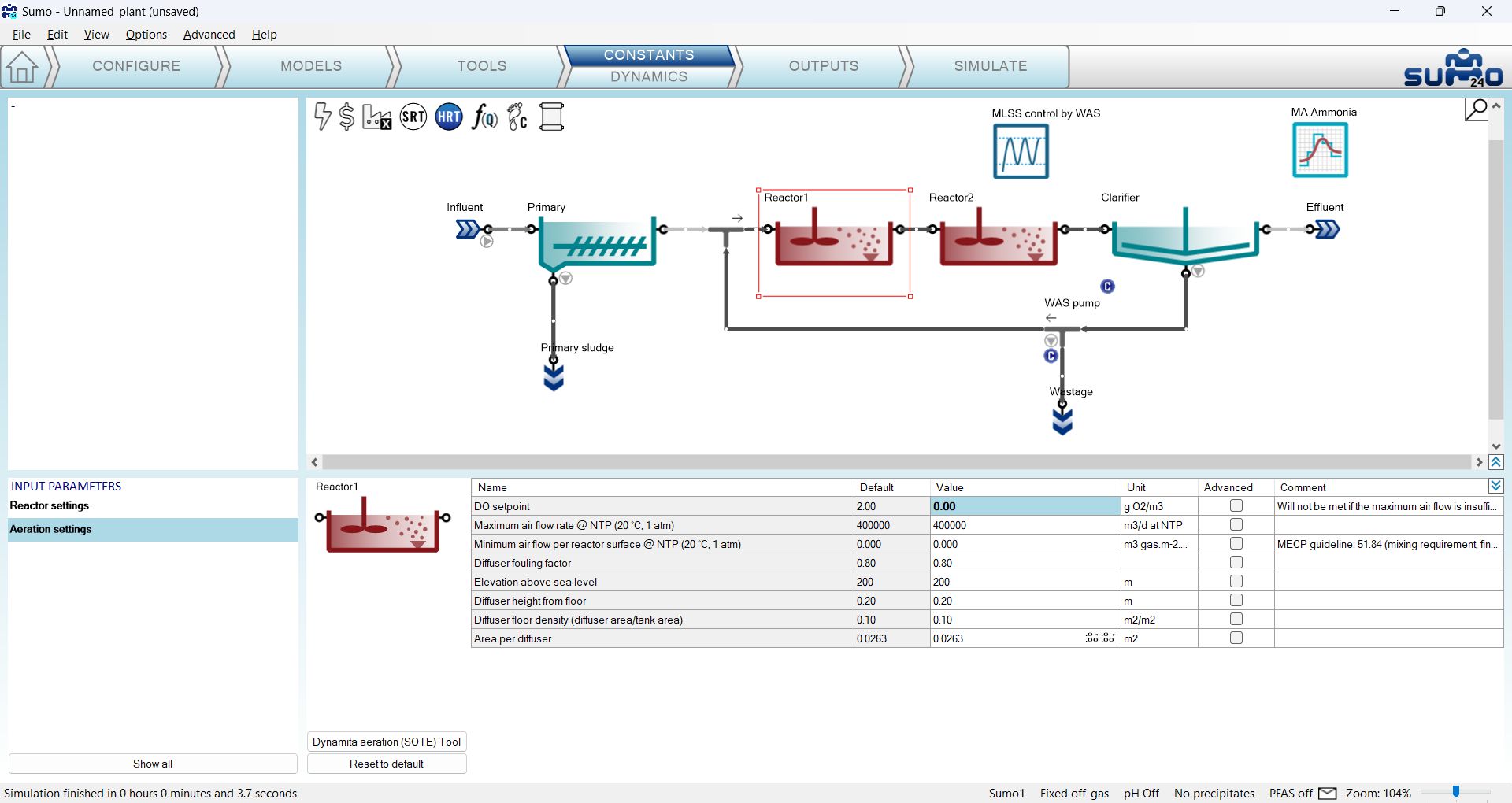
Task: Toggle Advanced checkbox for Diffuser floor density
Action: click(1236, 620)
